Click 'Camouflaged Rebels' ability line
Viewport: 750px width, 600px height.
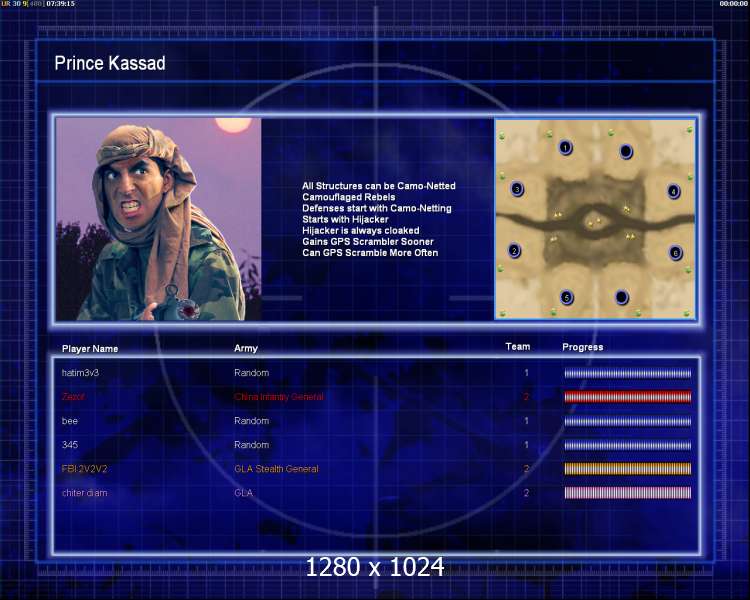tap(349, 197)
